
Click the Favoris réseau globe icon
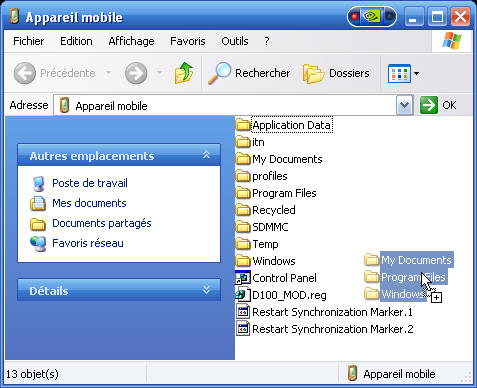38,244
